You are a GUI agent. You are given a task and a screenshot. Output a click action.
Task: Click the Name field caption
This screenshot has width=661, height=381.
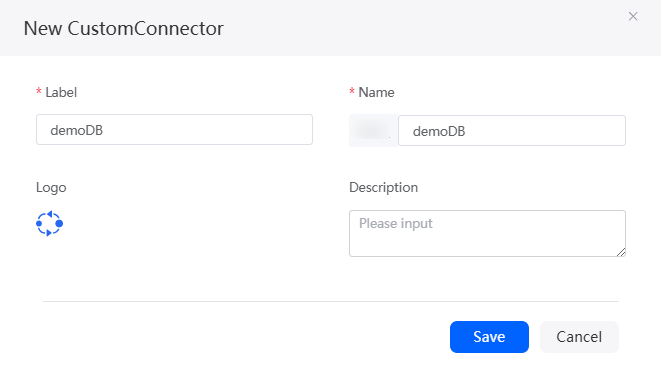point(376,92)
